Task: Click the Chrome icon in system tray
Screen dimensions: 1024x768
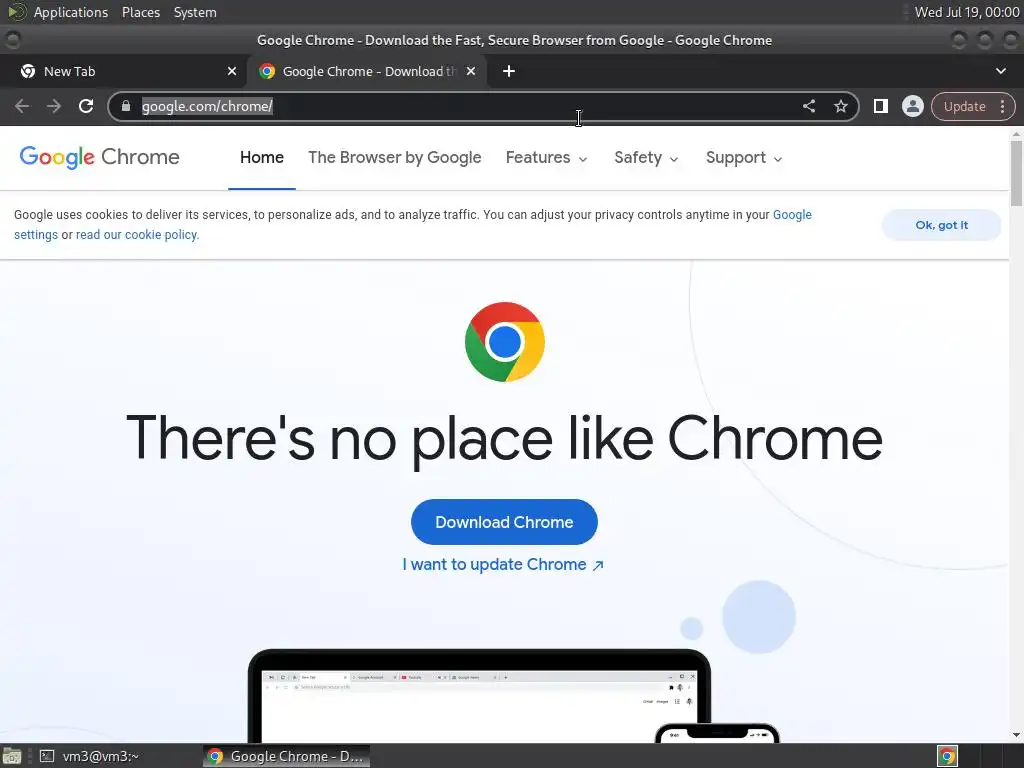Action: tap(947, 756)
